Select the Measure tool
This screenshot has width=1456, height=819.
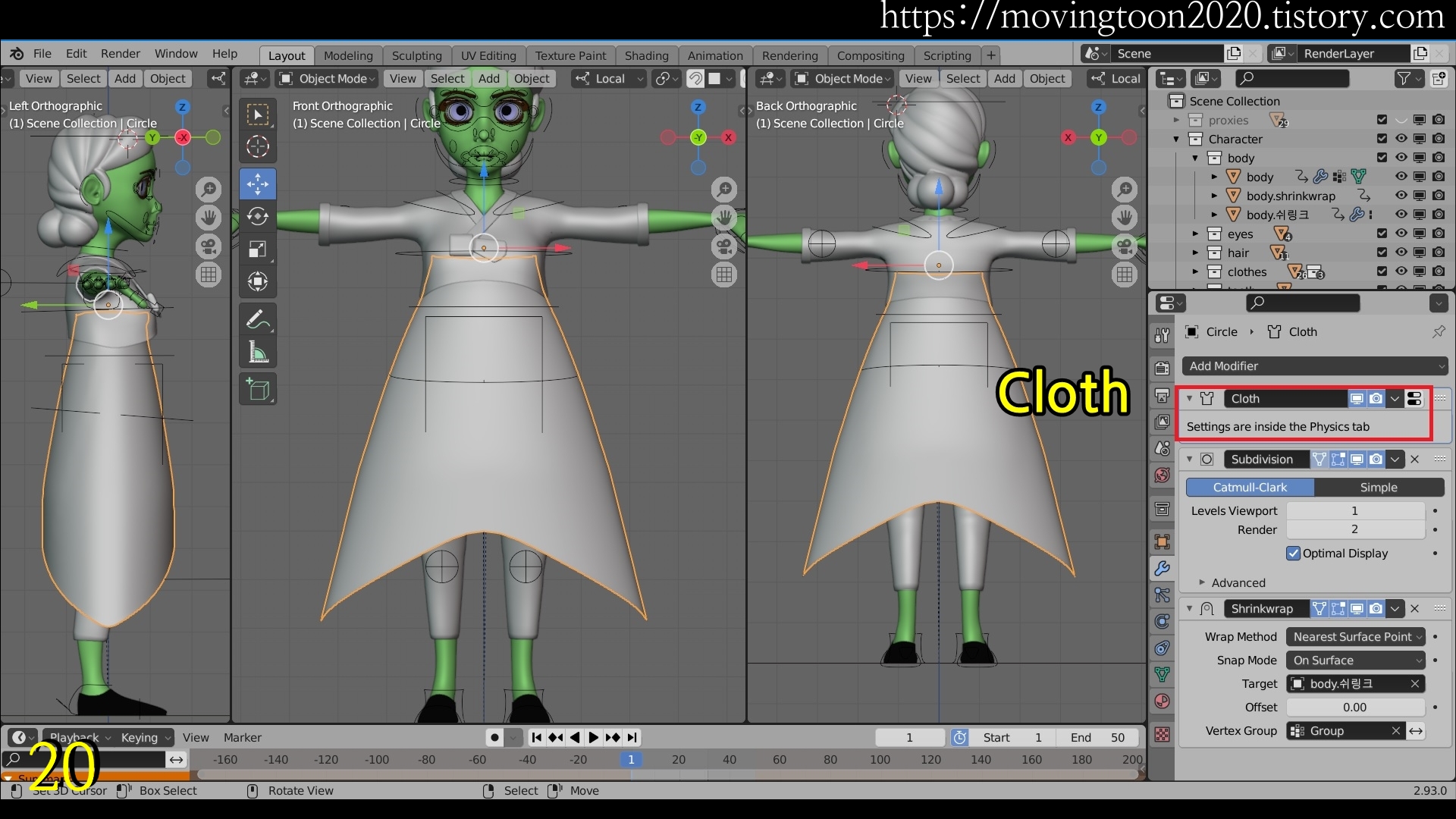[258, 353]
